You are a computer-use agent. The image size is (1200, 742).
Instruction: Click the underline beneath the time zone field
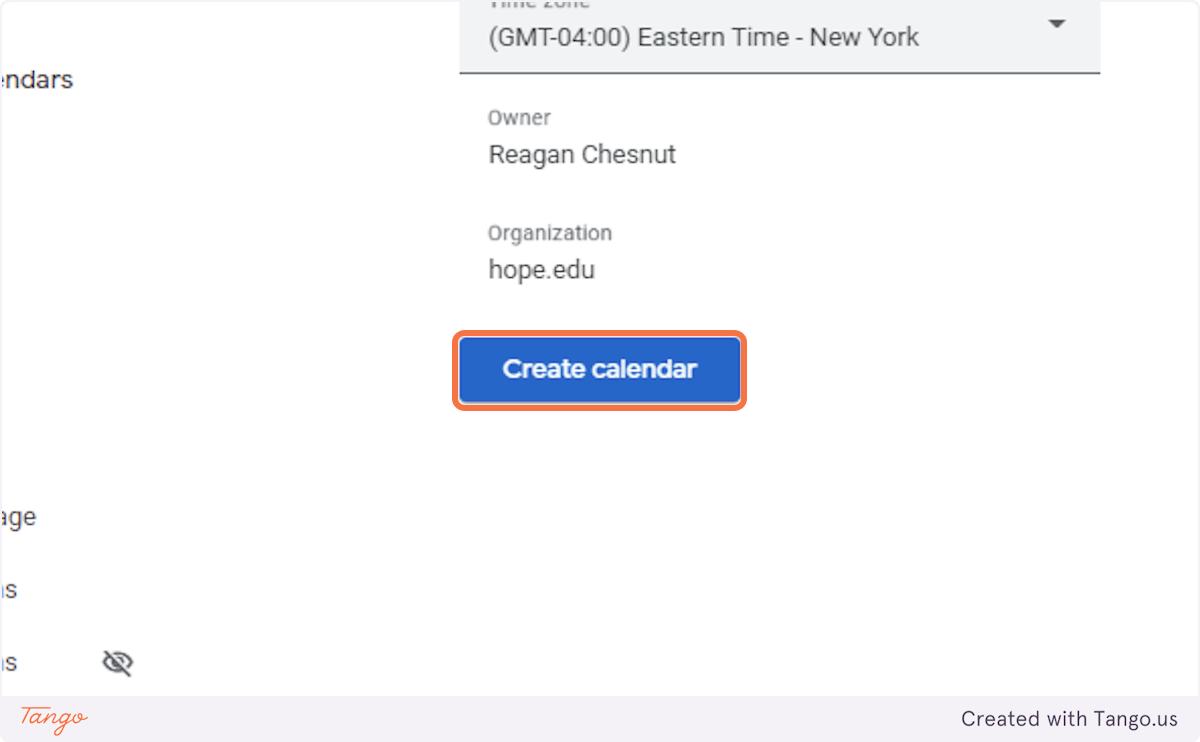pyautogui.click(x=779, y=72)
